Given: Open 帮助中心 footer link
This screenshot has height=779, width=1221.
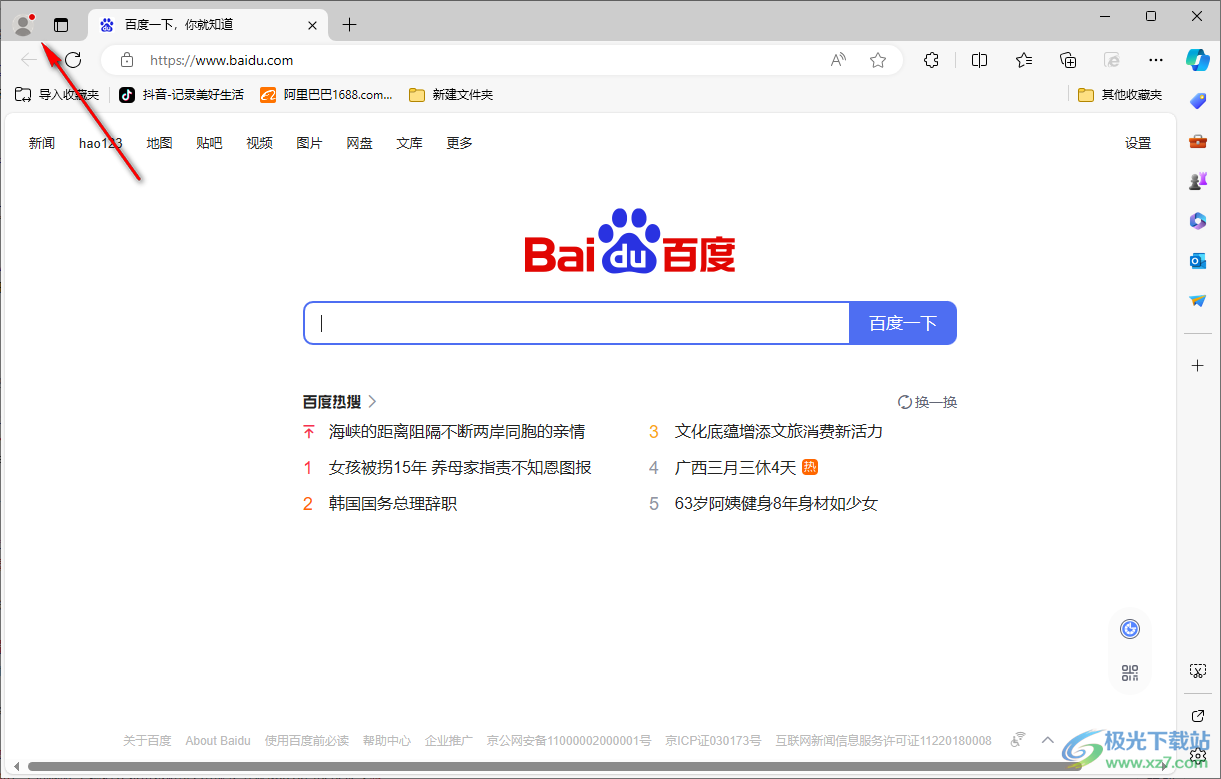Looking at the screenshot, I should point(387,741).
